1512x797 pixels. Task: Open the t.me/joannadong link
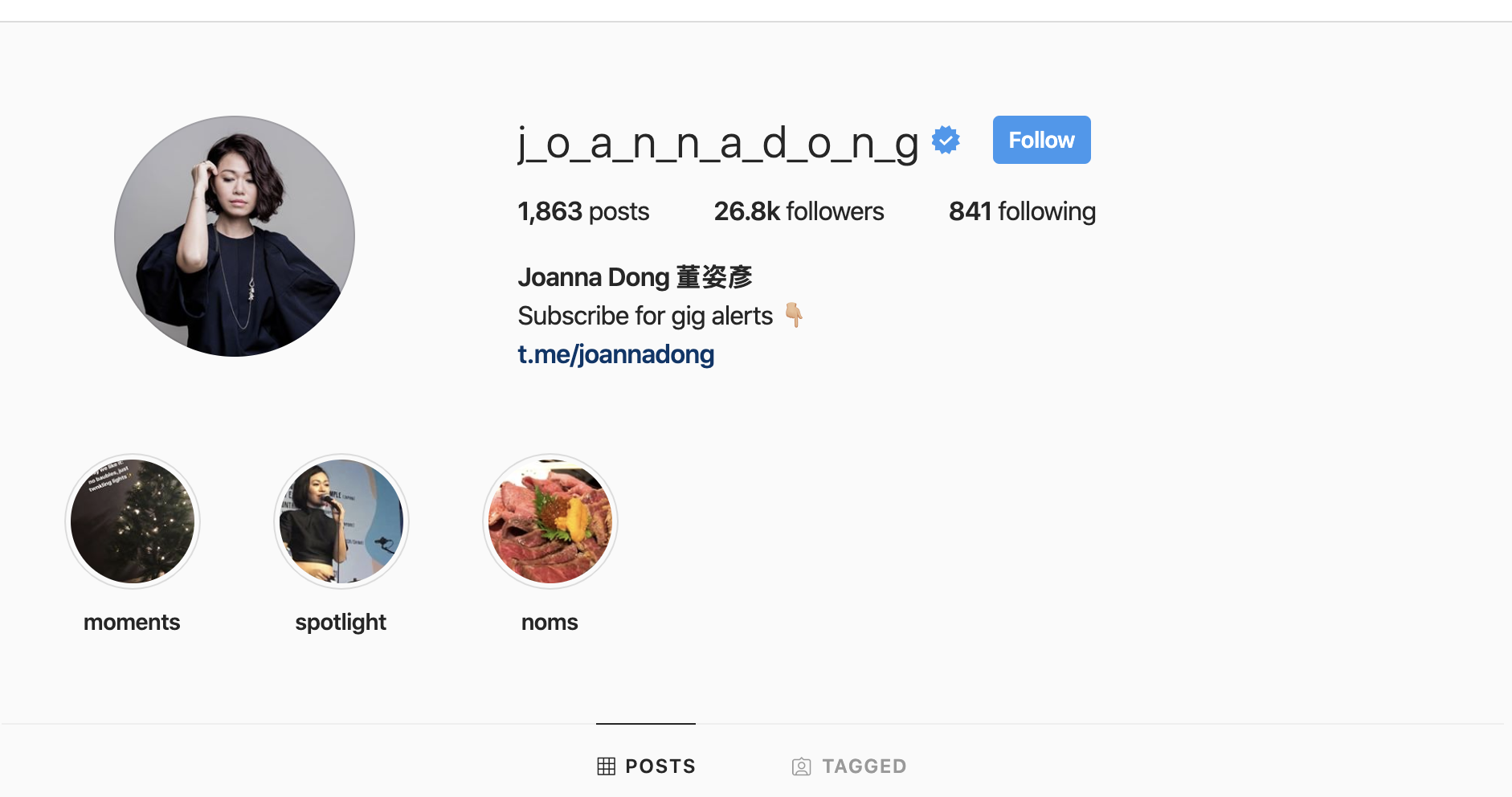[616, 354]
